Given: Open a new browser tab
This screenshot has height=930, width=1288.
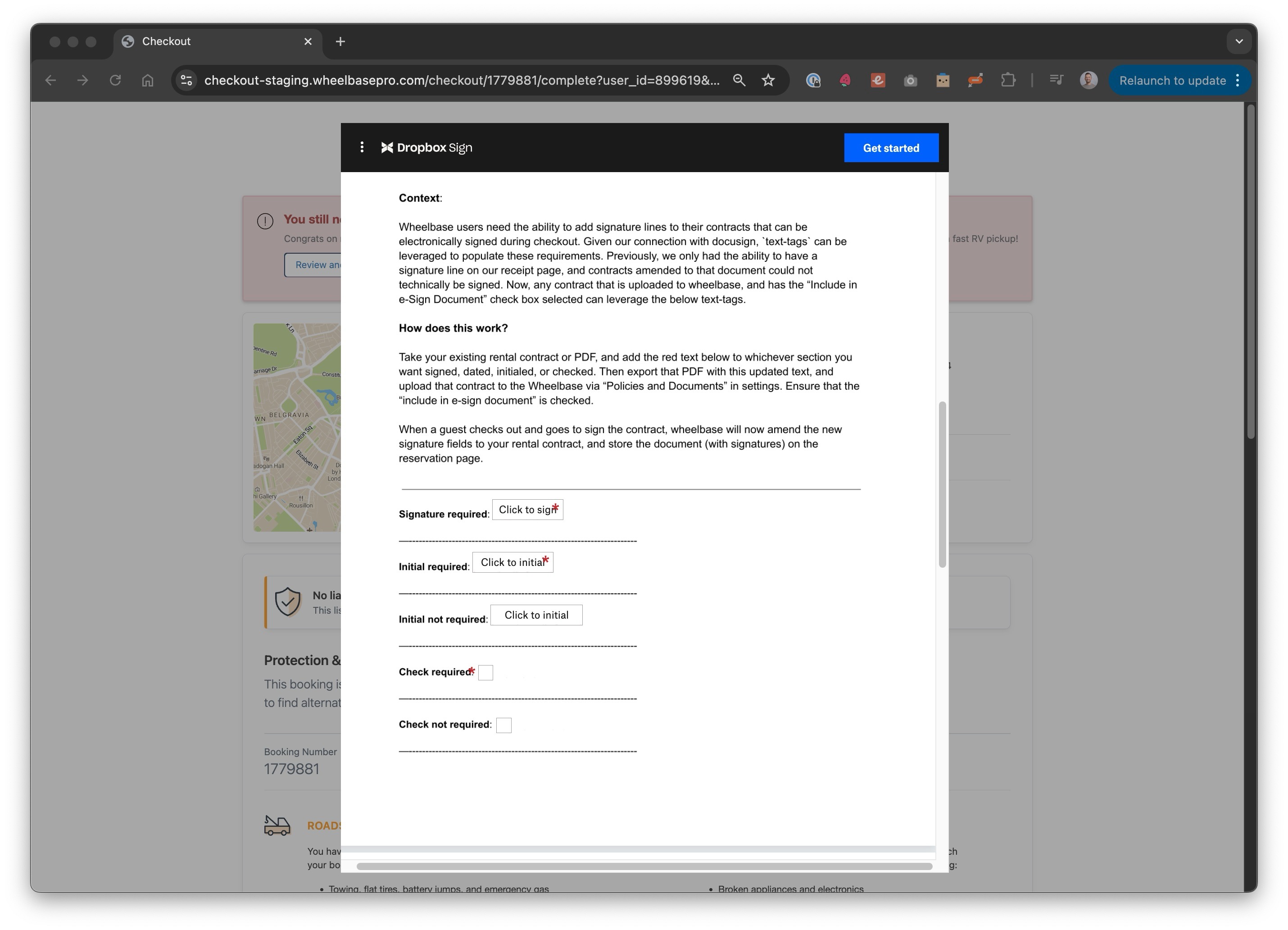Looking at the screenshot, I should coord(340,41).
